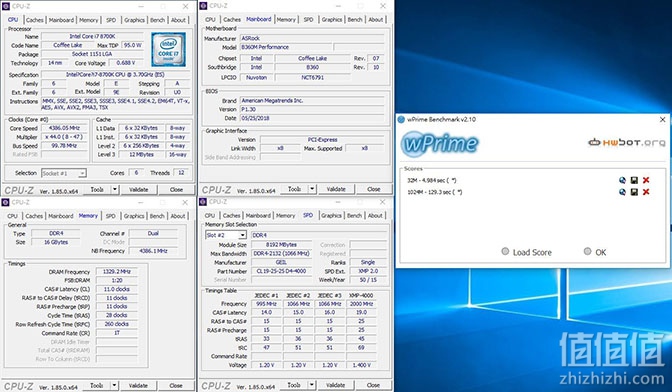Click the Multiplier value x 44.0 (8 - 47)
The image size is (672, 392).
click(64, 137)
